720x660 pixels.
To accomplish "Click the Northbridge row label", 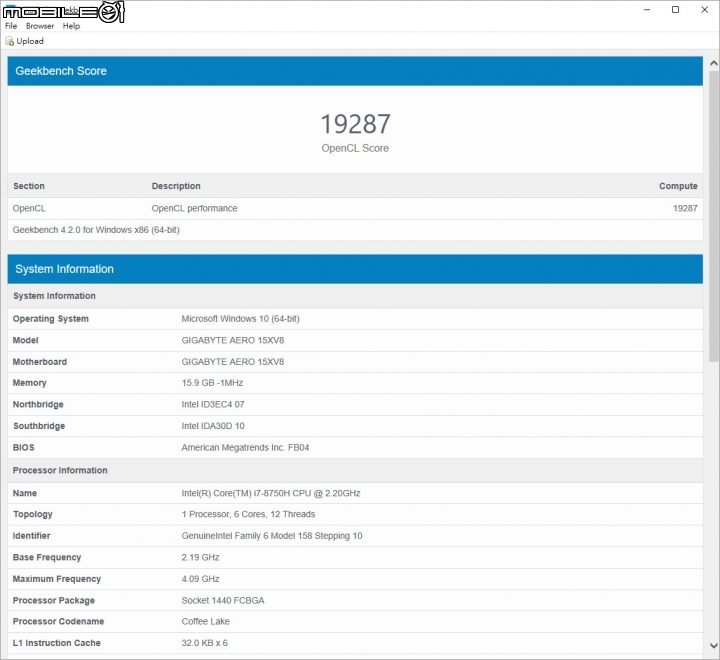I will point(38,405).
